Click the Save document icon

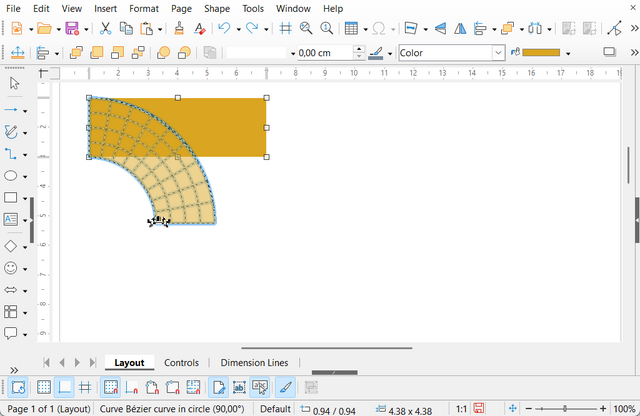[x=72, y=29]
